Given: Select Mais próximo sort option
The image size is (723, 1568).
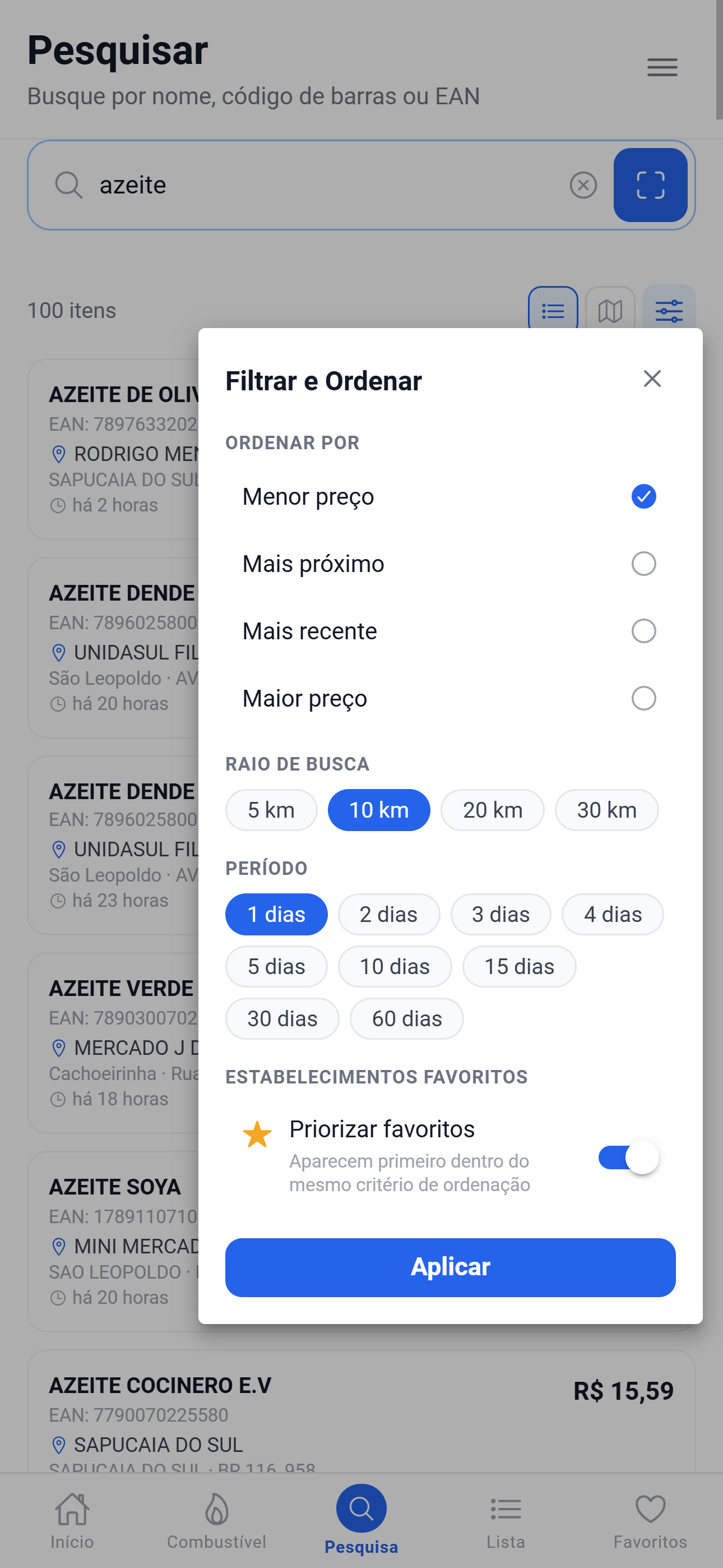Looking at the screenshot, I should pos(451,564).
